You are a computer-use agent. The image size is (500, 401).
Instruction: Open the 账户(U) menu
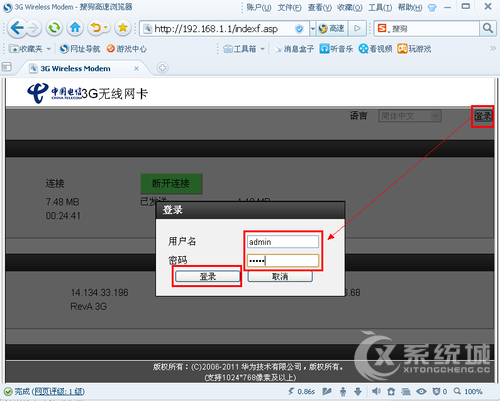coord(258,7)
